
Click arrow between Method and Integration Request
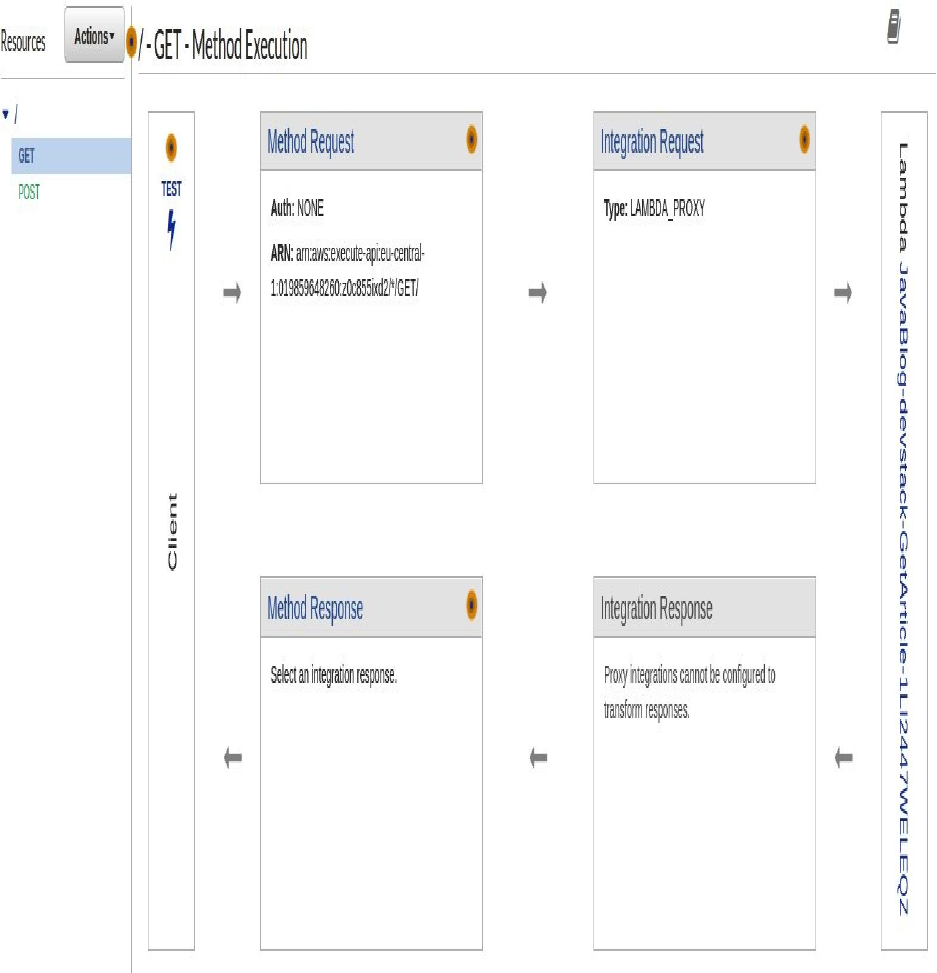coord(538,294)
